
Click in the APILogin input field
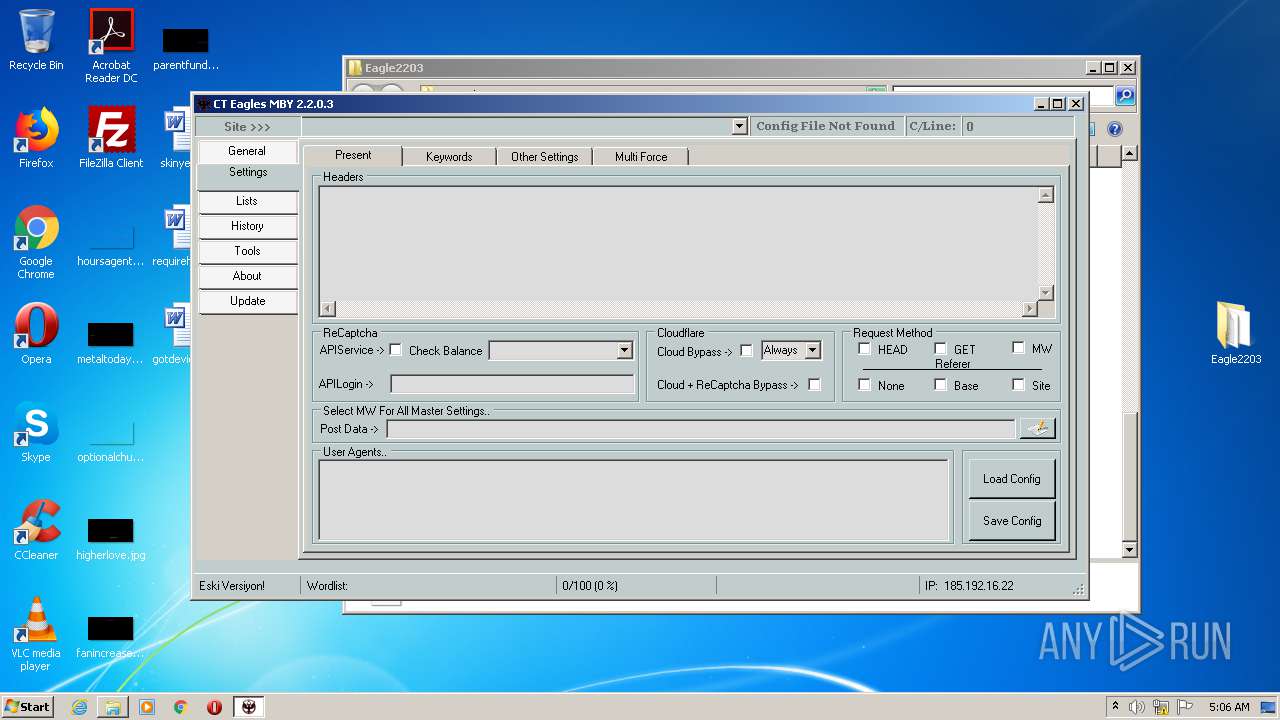[512, 384]
